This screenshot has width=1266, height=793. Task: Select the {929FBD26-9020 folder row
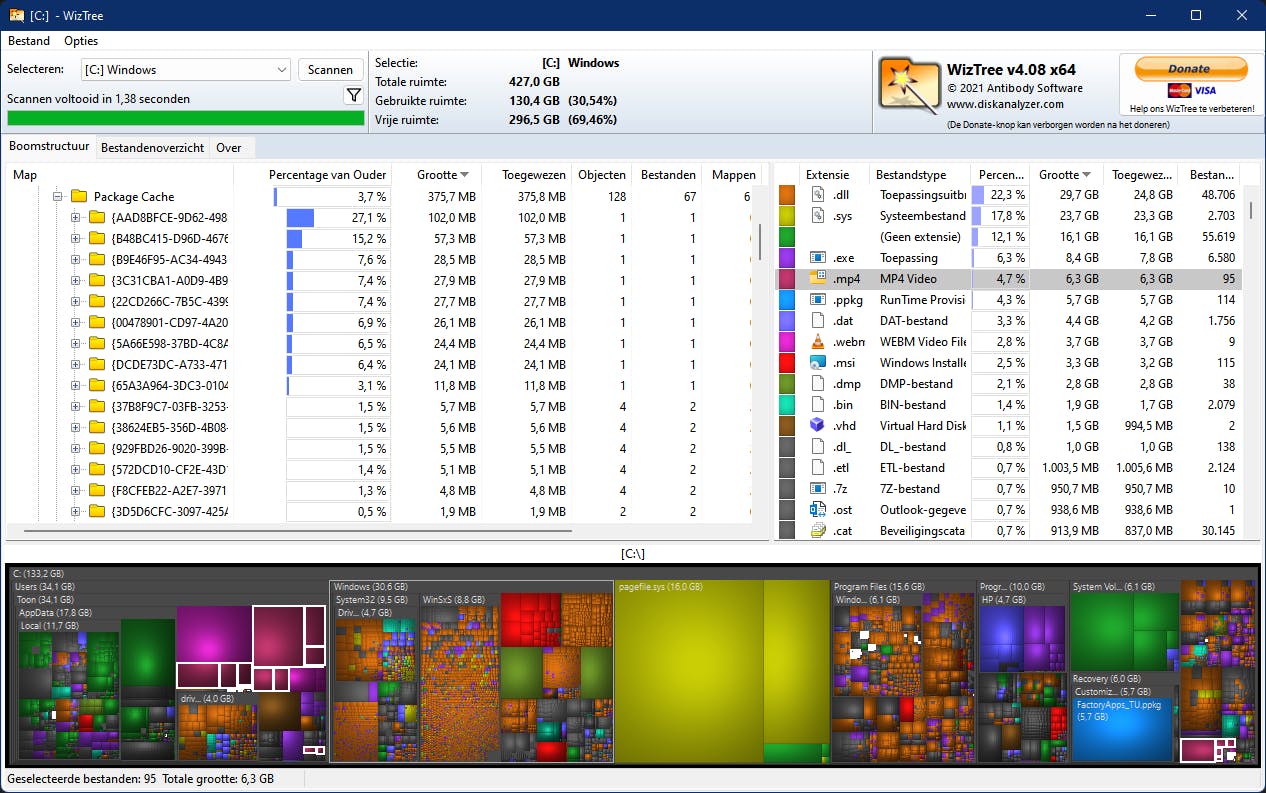[x=380, y=449]
